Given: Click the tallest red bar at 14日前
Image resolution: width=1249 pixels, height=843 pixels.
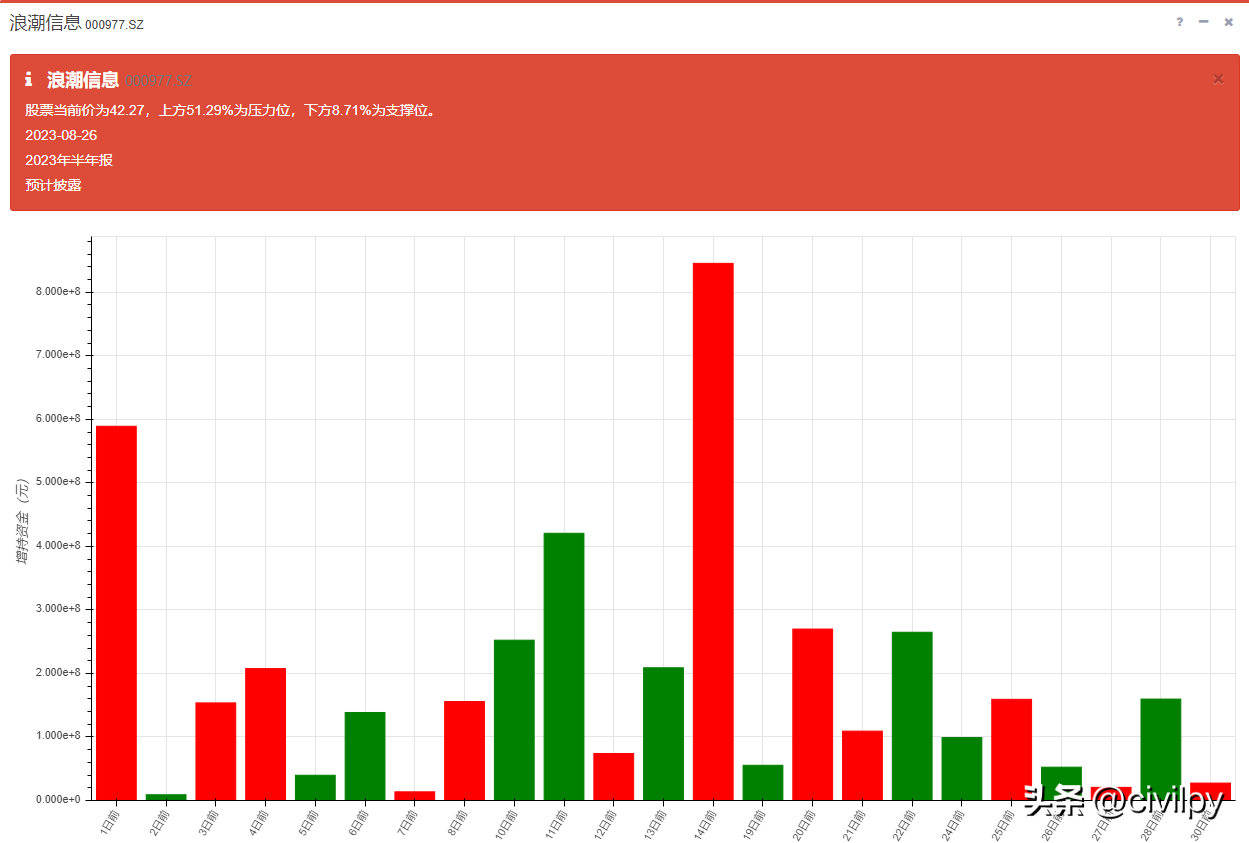Looking at the screenshot, I should click(x=713, y=531).
